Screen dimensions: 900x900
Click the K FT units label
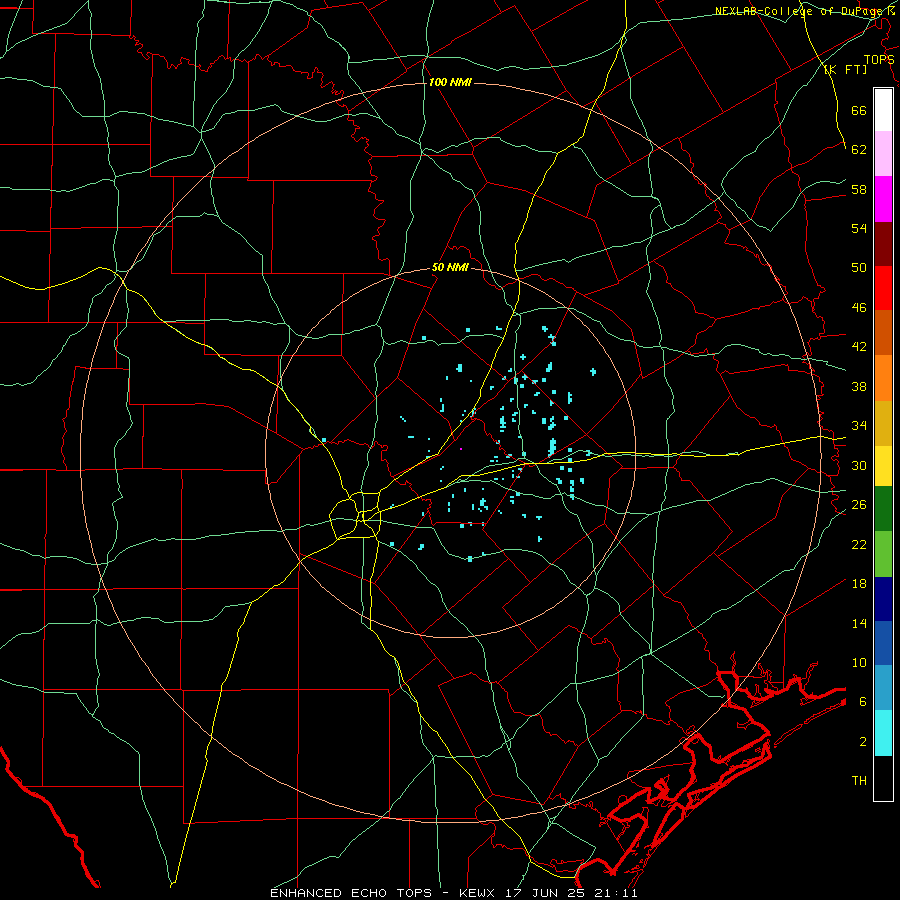(x=845, y=69)
